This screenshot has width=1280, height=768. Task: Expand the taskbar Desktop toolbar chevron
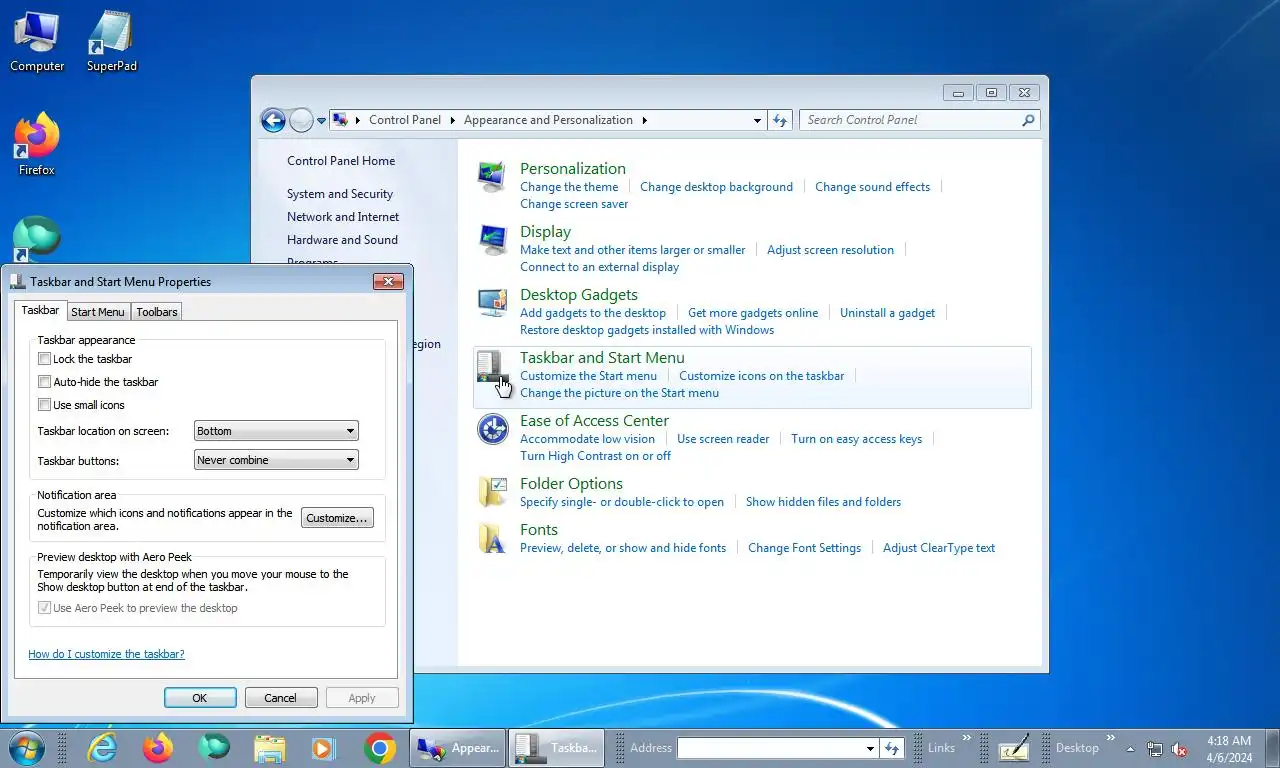coord(1110,737)
